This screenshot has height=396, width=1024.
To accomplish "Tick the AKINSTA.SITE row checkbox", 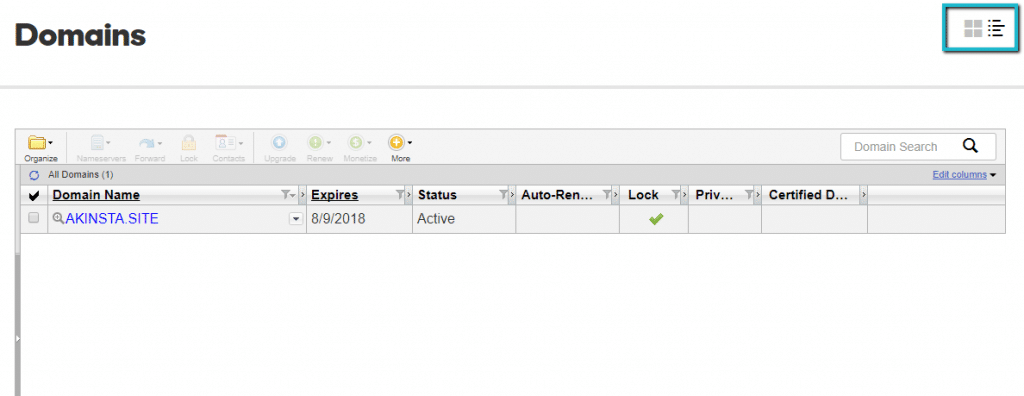I will click(x=34, y=218).
